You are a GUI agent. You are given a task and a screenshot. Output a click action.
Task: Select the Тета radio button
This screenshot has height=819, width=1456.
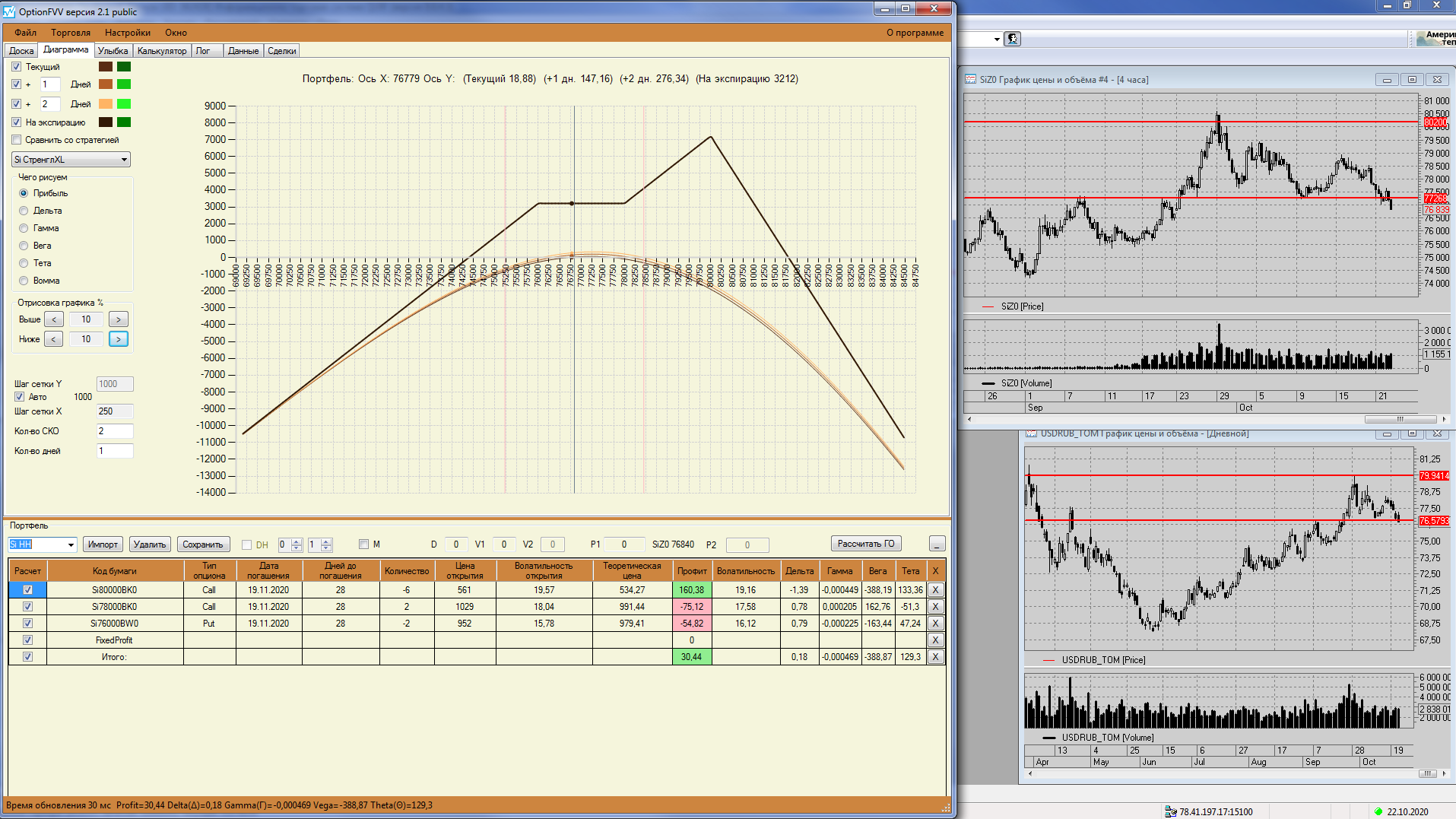click(24, 263)
